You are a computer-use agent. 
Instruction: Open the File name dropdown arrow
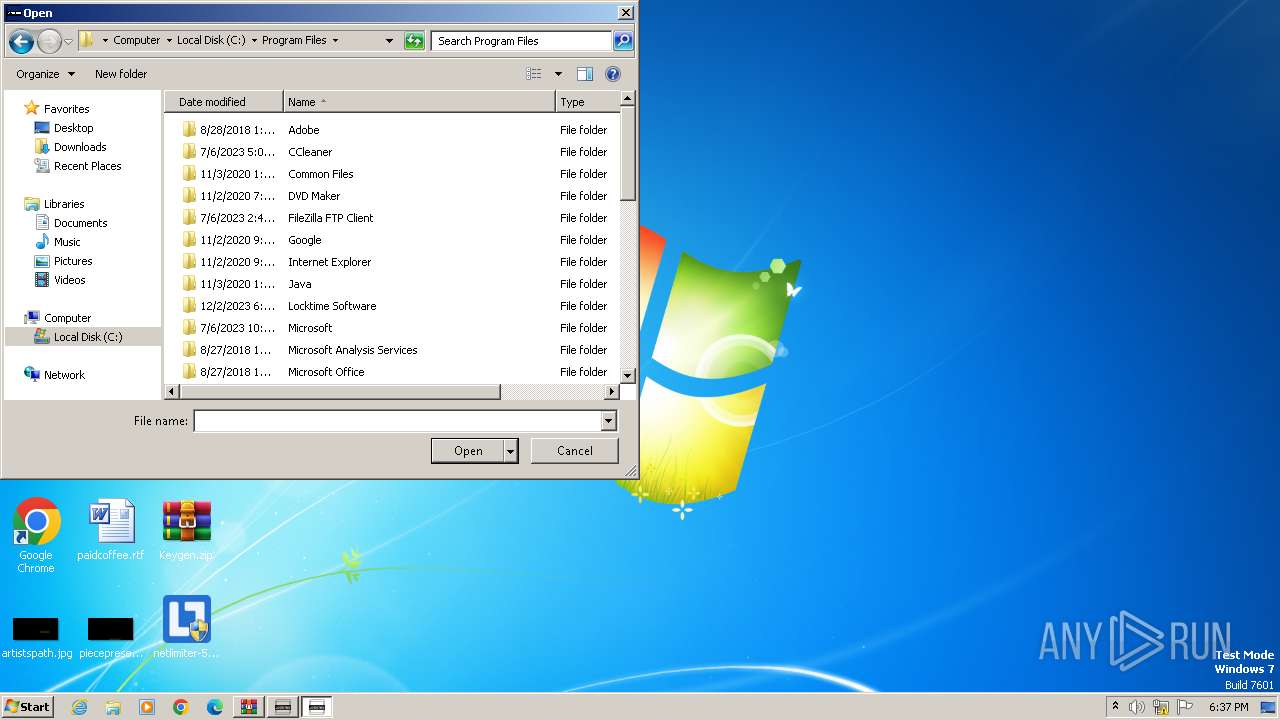[608, 421]
